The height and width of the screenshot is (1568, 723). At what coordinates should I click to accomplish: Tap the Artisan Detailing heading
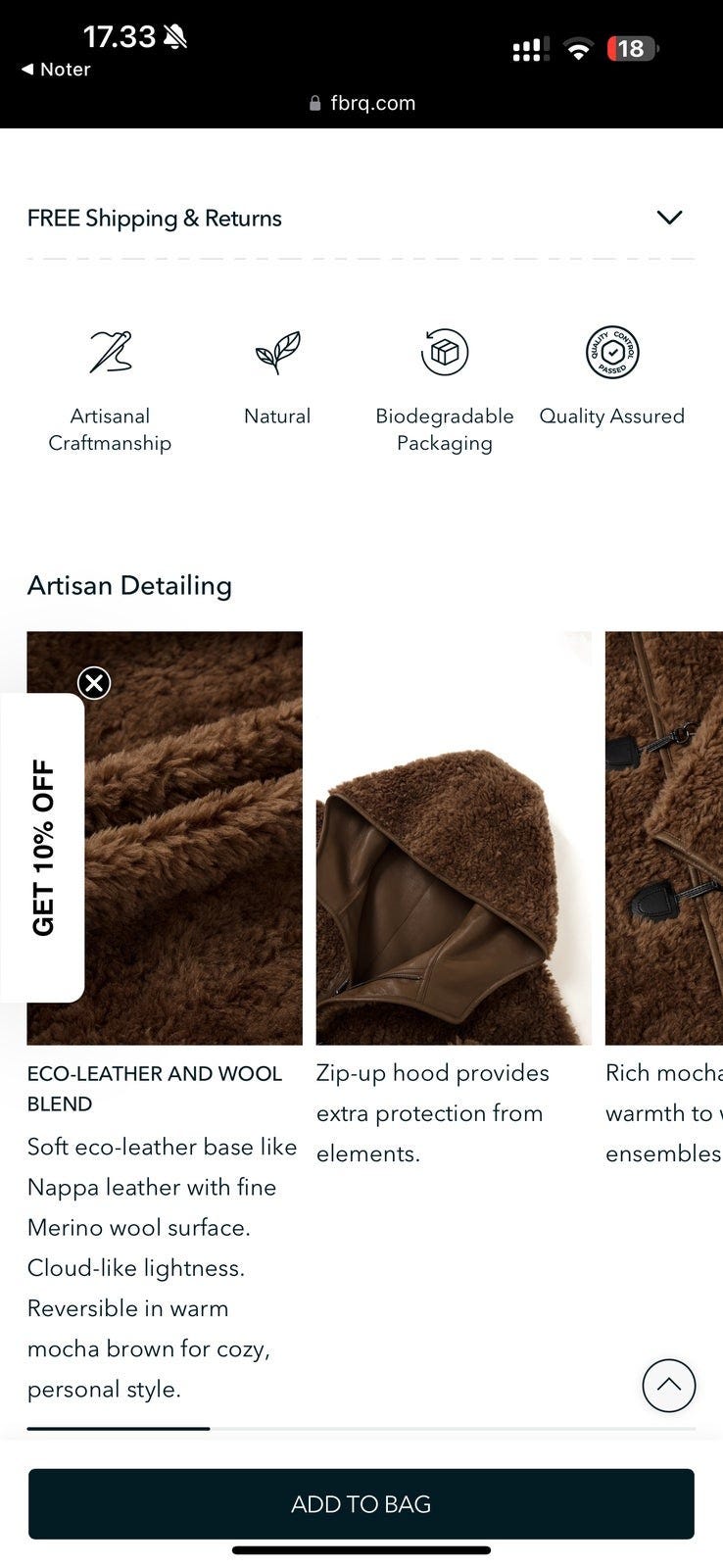129,585
